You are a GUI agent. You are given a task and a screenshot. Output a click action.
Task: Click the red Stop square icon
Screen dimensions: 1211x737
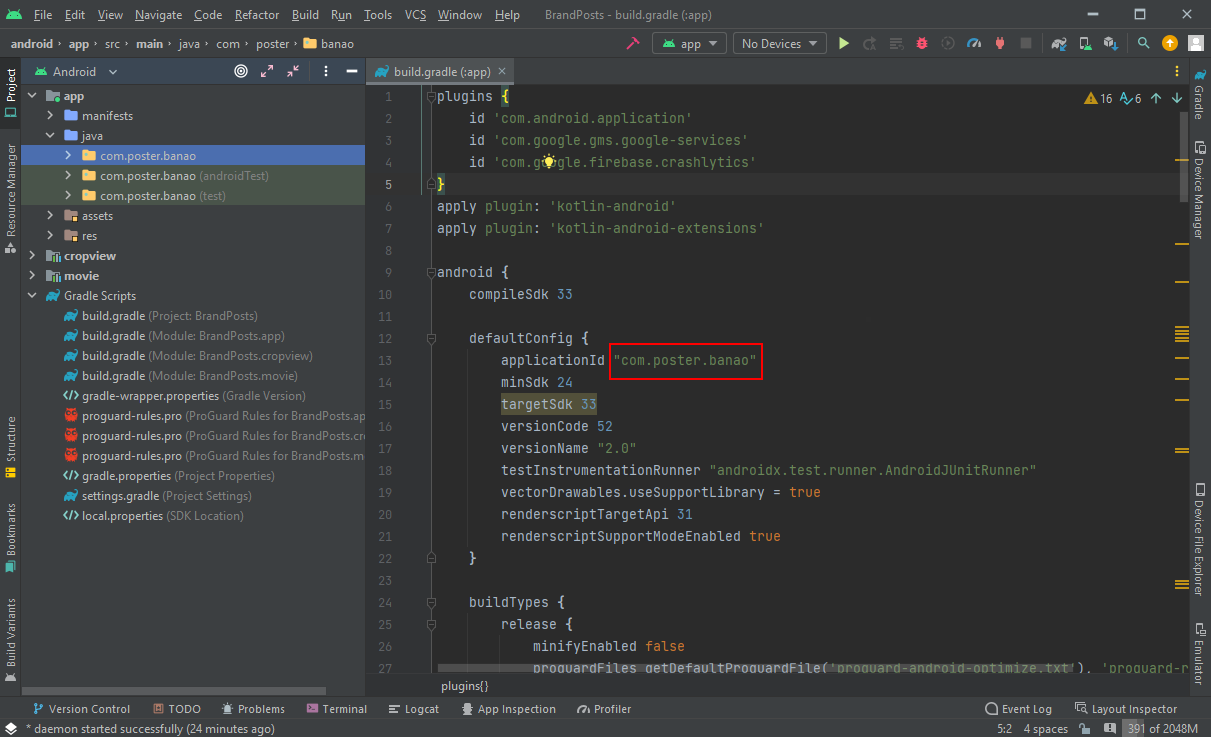coord(1026,44)
